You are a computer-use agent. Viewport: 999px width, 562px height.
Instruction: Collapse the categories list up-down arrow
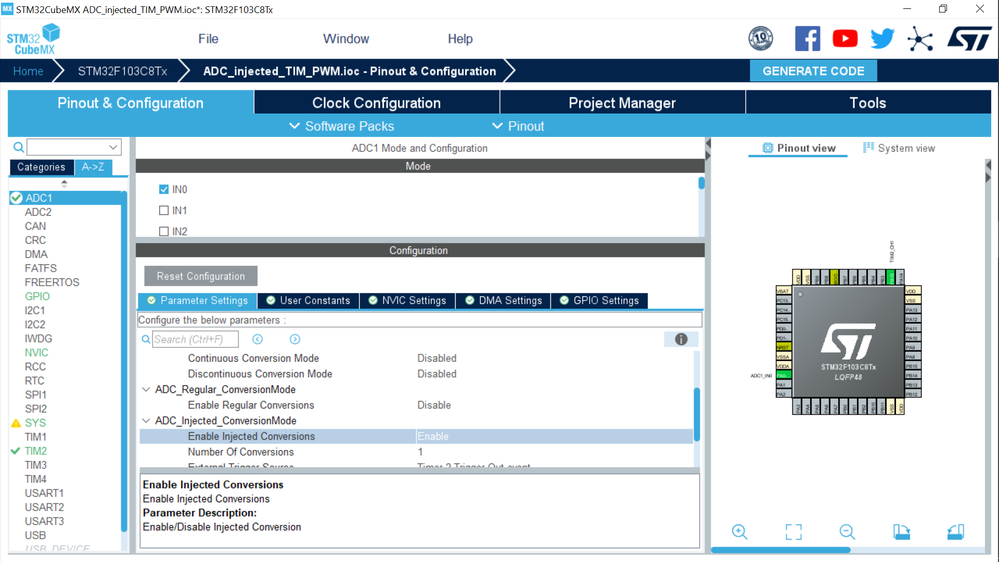point(64,184)
